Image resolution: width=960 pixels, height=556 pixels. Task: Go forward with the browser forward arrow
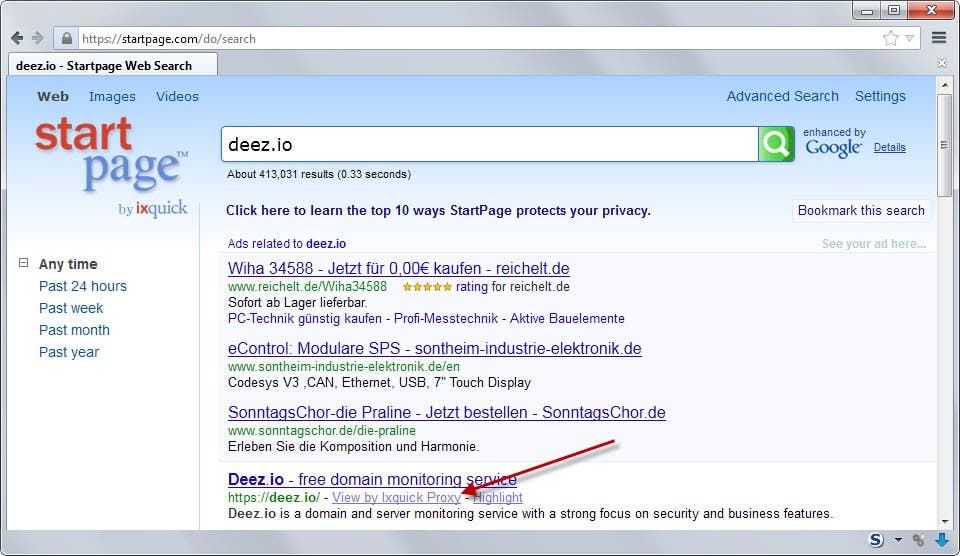point(38,38)
